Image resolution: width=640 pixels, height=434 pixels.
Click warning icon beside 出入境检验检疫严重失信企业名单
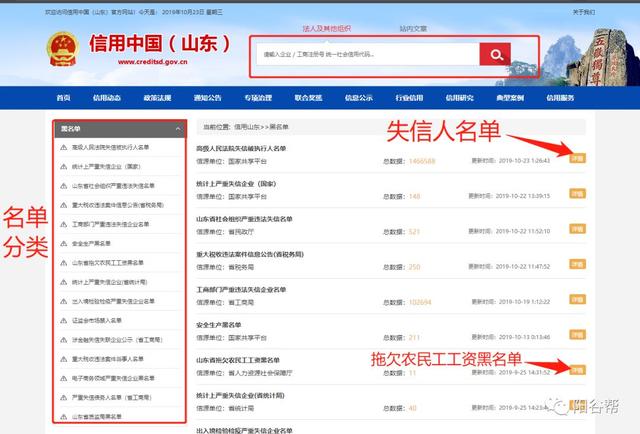(64, 301)
